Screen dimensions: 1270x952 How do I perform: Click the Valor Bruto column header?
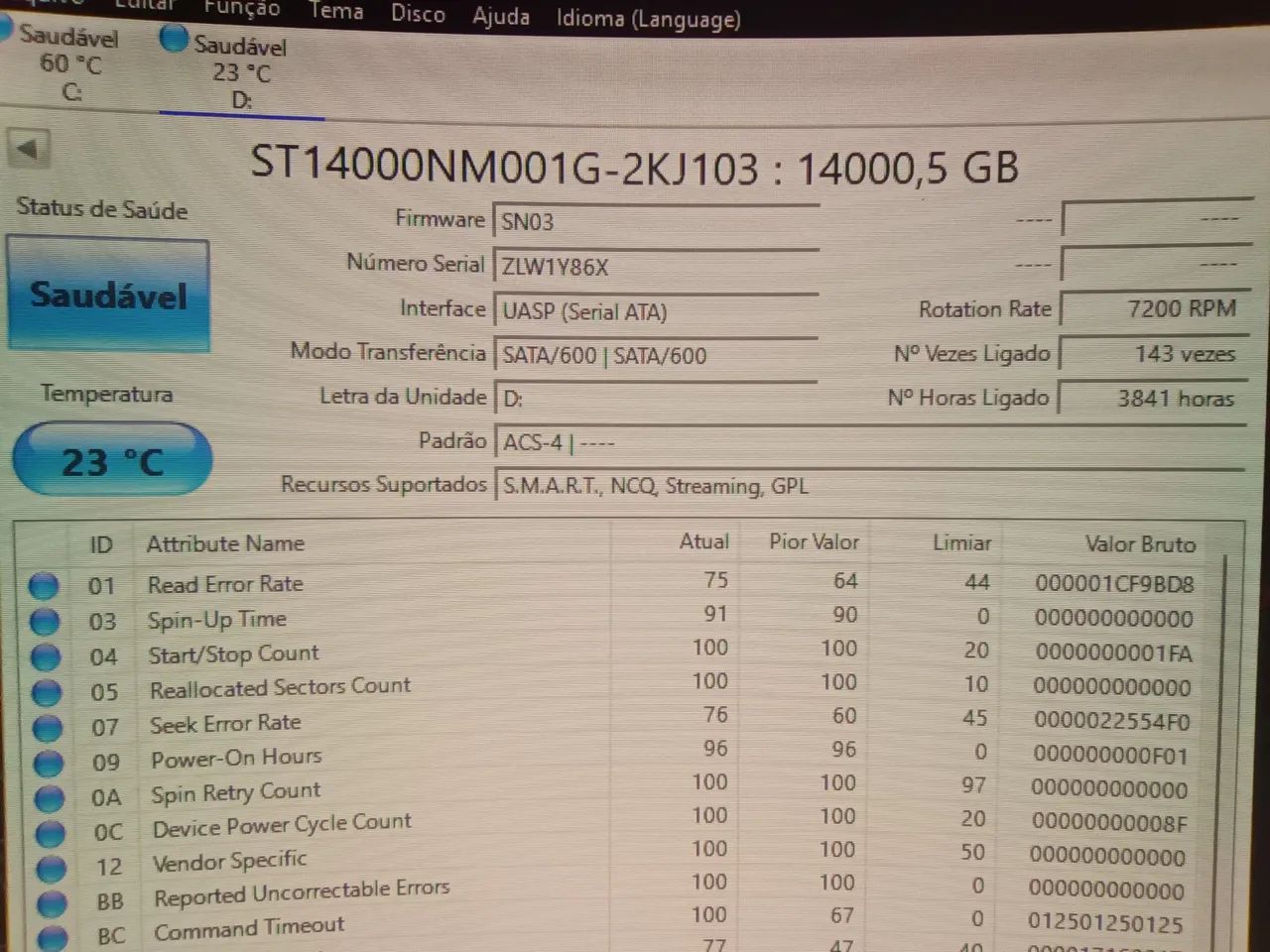[x=1140, y=543]
